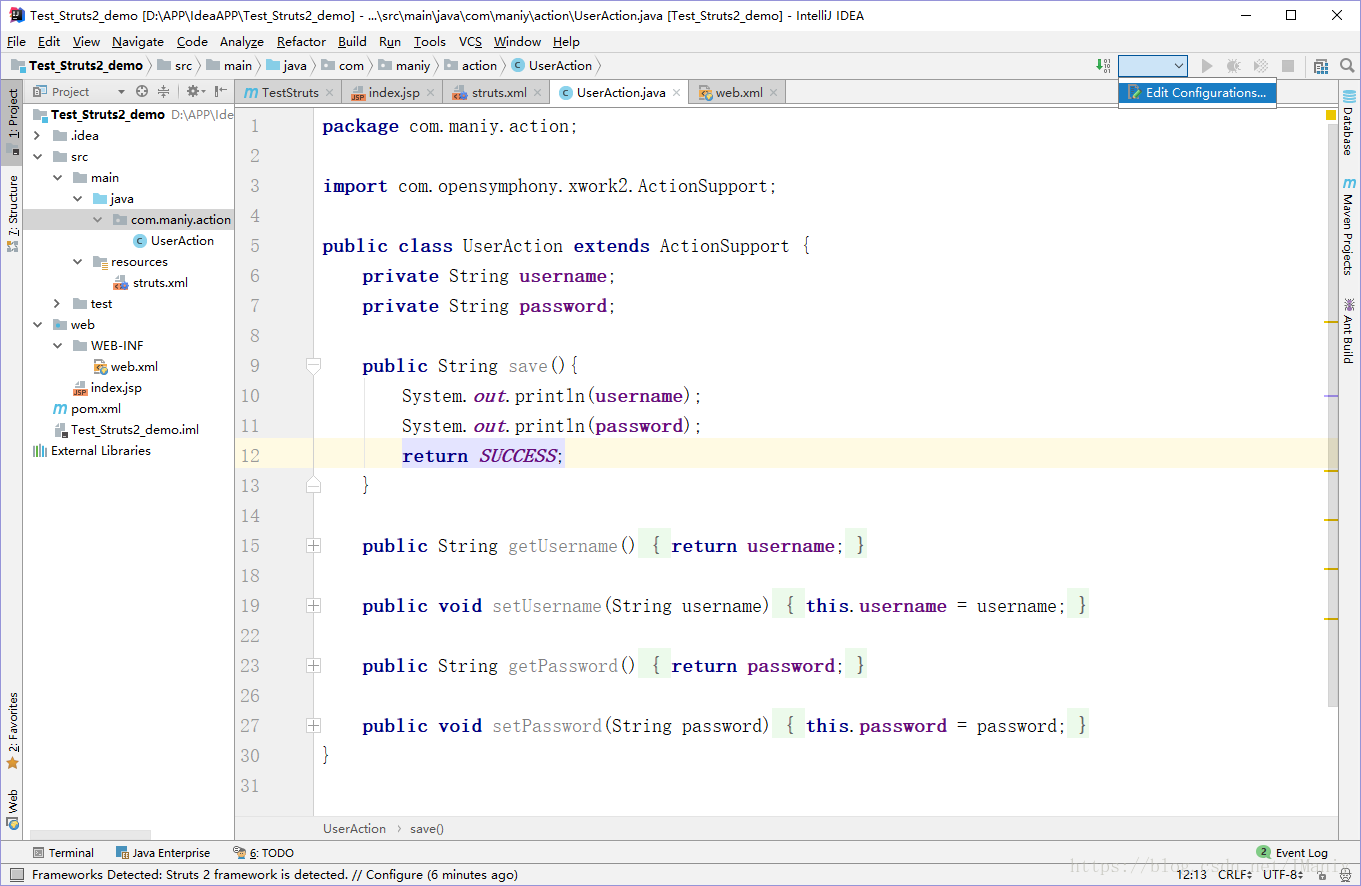Click the UTF-8 encoding status

coord(1283,875)
